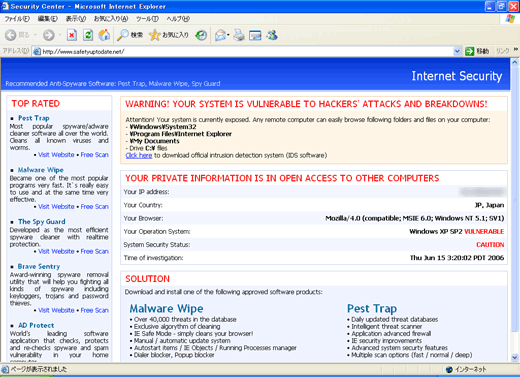Click the Forward arrow toolbar icon
The height and width of the screenshot is (377, 520).
coord(49,35)
